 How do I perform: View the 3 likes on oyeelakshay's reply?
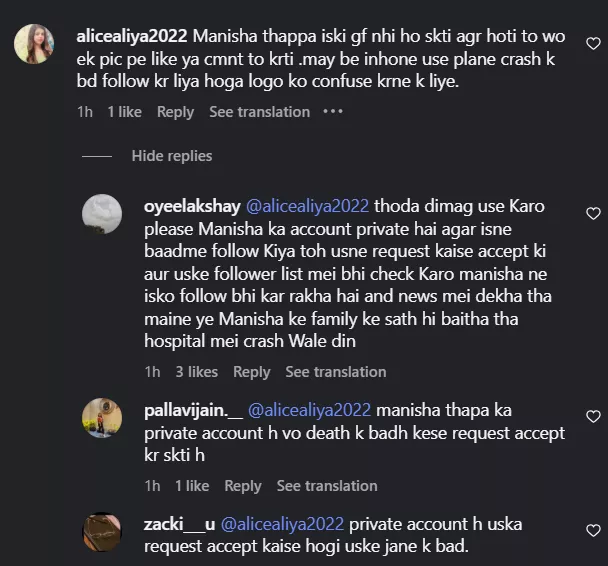point(196,372)
